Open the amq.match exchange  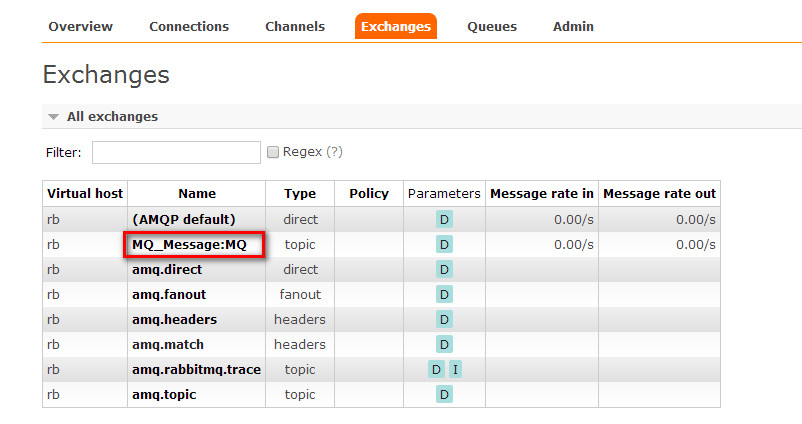click(168, 345)
